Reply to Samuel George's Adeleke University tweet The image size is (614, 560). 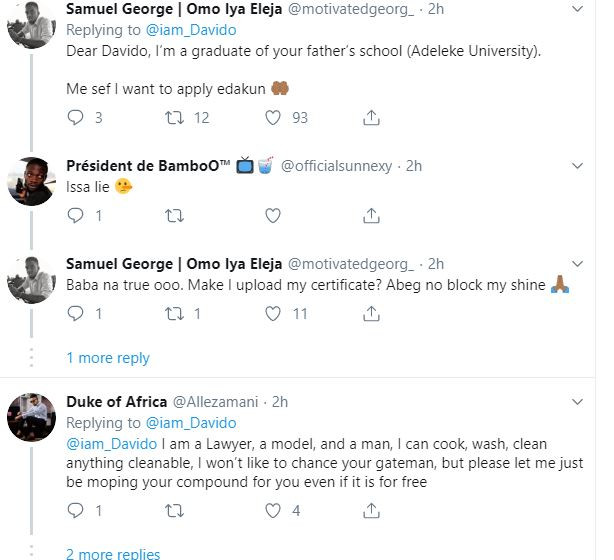[x=76, y=118]
